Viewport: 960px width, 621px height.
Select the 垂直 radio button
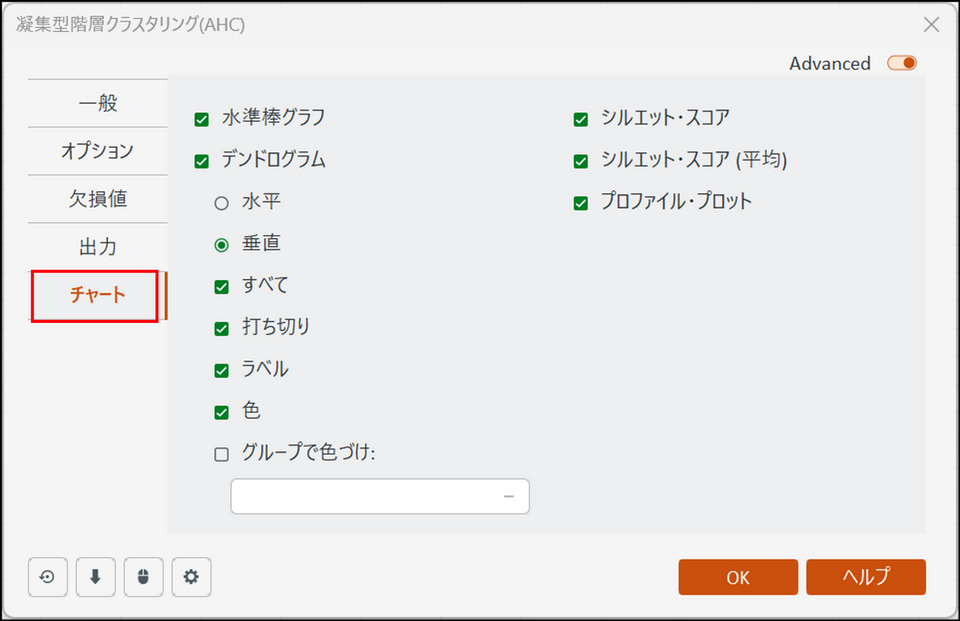[x=222, y=245]
